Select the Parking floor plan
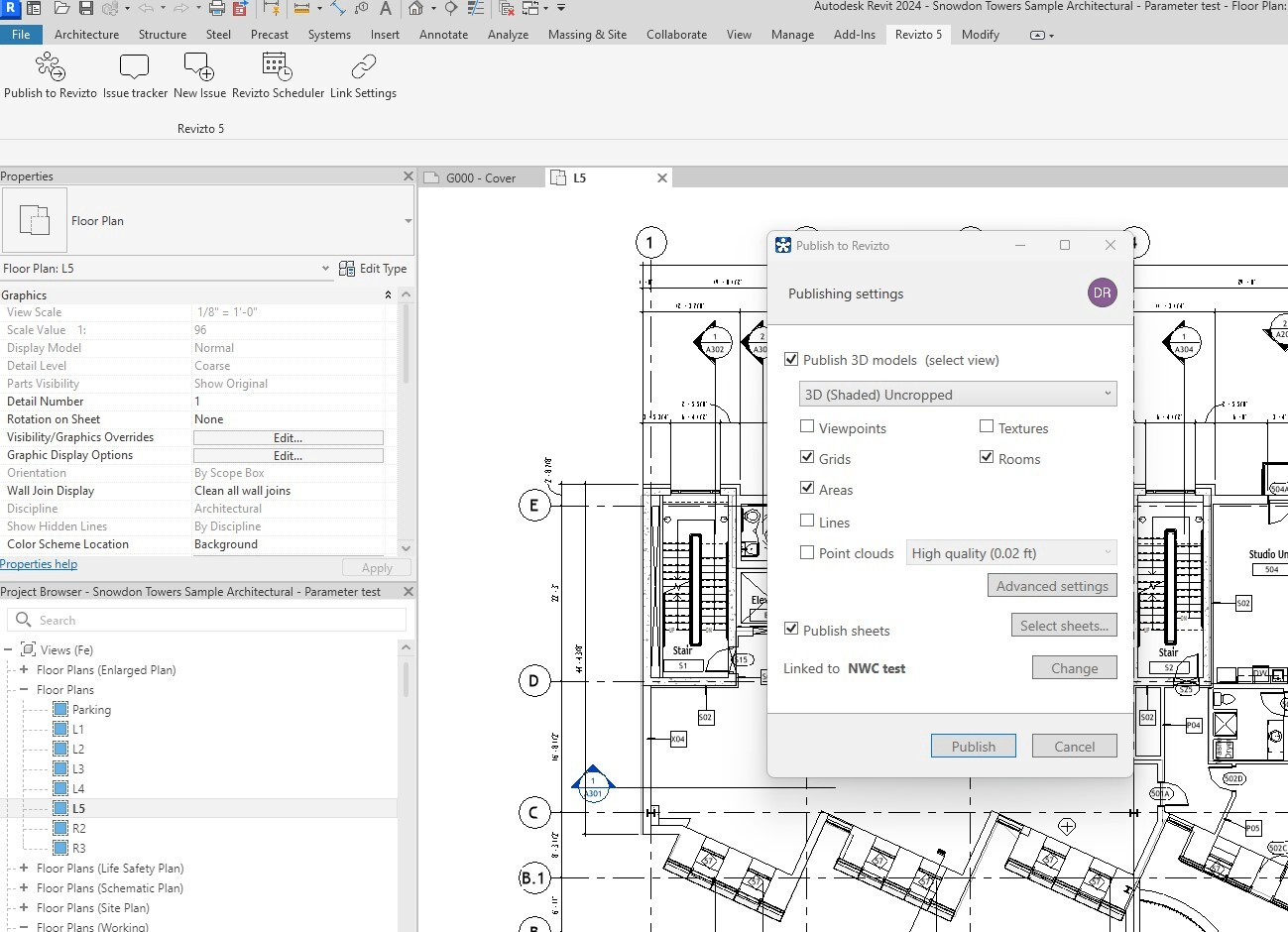This screenshot has height=932, width=1288. click(91, 710)
